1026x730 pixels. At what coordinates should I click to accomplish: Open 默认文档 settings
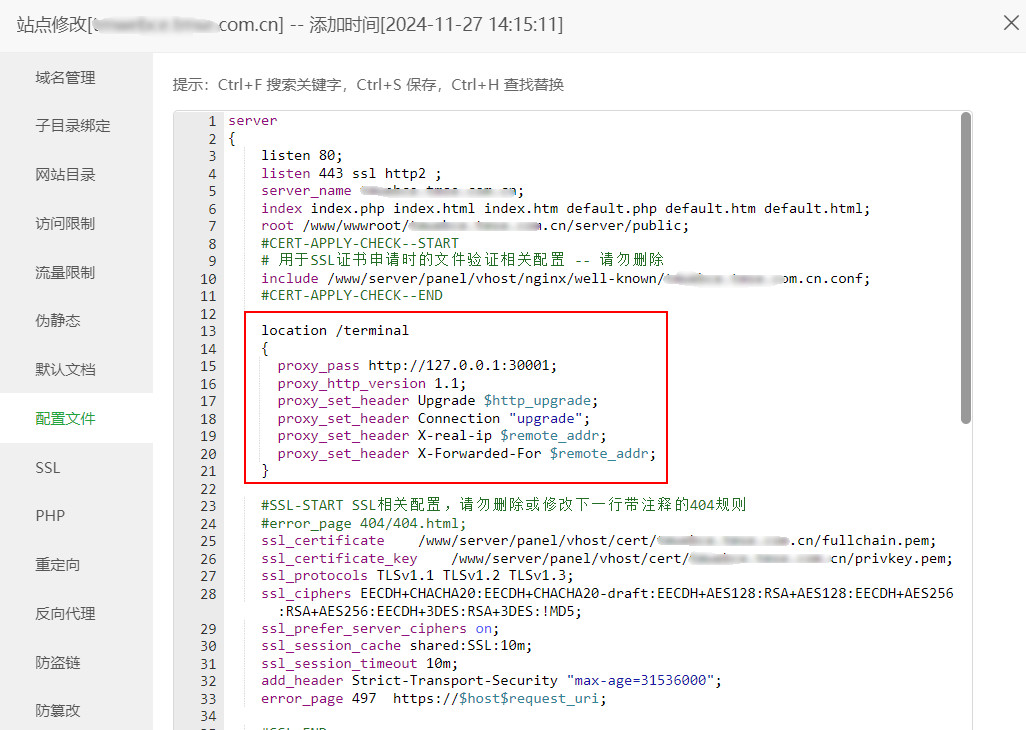point(66,370)
